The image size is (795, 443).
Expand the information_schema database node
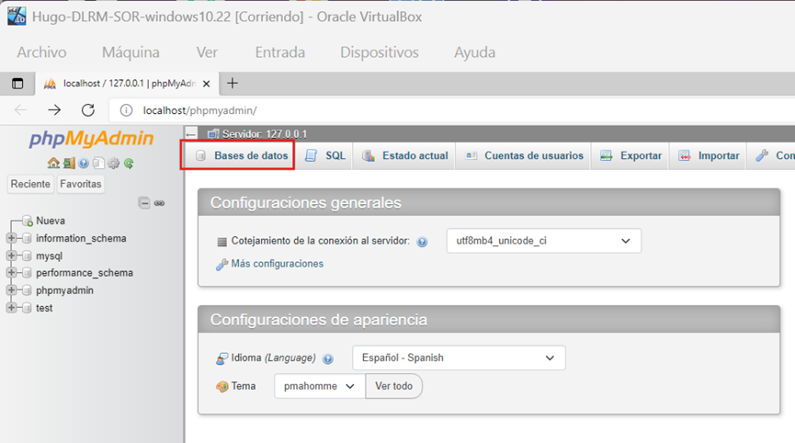pos(11,238)
